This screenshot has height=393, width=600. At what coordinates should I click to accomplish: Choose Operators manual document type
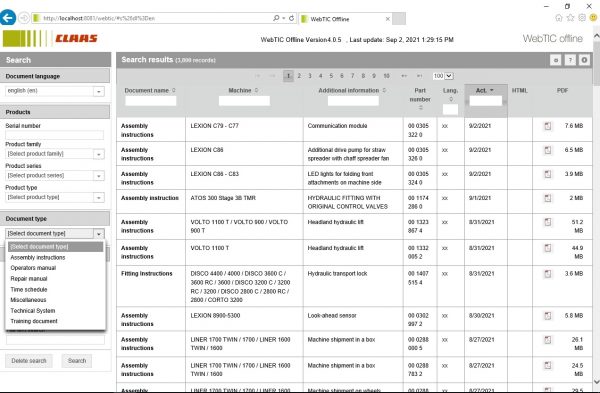(33, 268)
